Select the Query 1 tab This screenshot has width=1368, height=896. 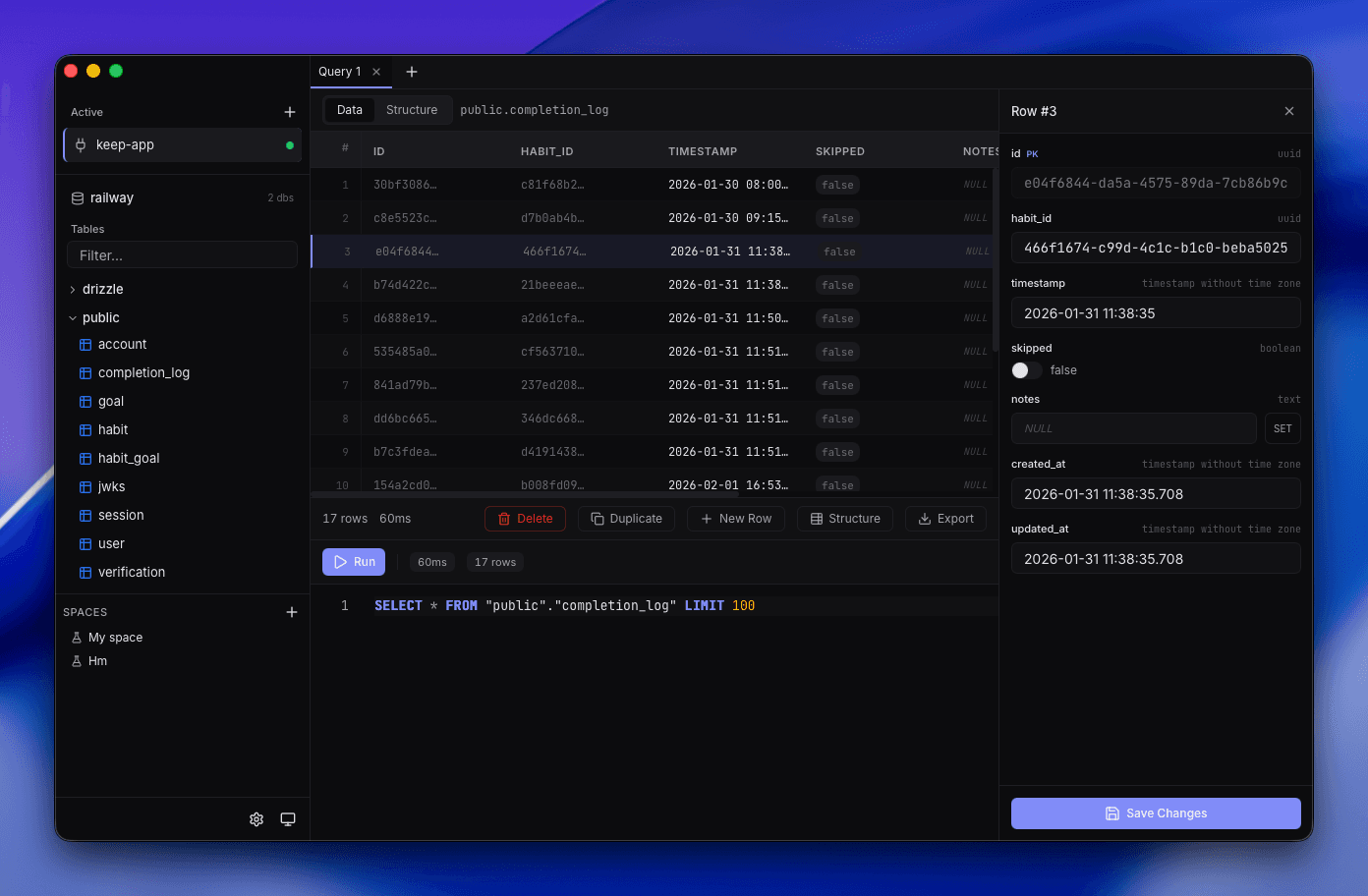342,72
